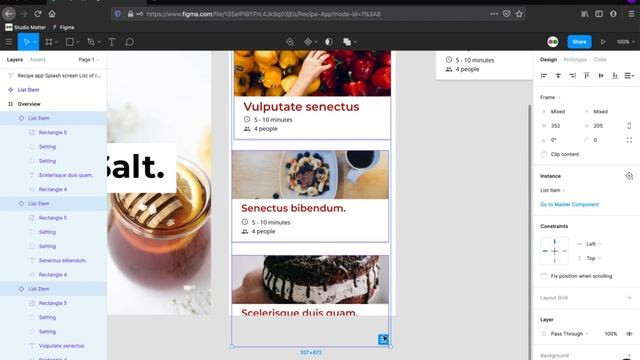The width and height of the screenshot is (640, 360).
Task: Switch to the Assets tab
Action: tap(38, 60)
